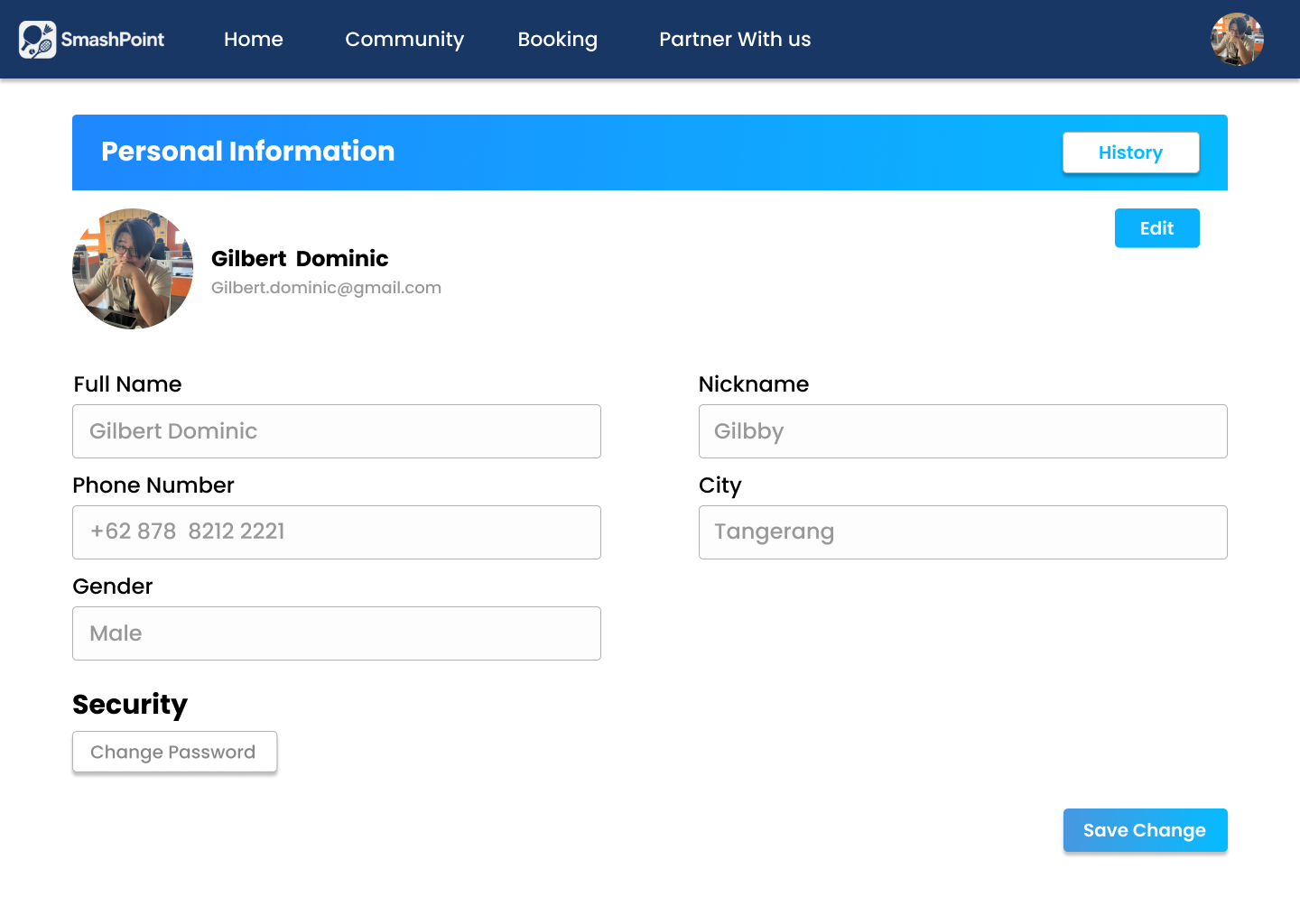Click the Gilbert.dominic@gmail.com email text
This screenshot has height=924, width=1300.
(x=326, y=288)
